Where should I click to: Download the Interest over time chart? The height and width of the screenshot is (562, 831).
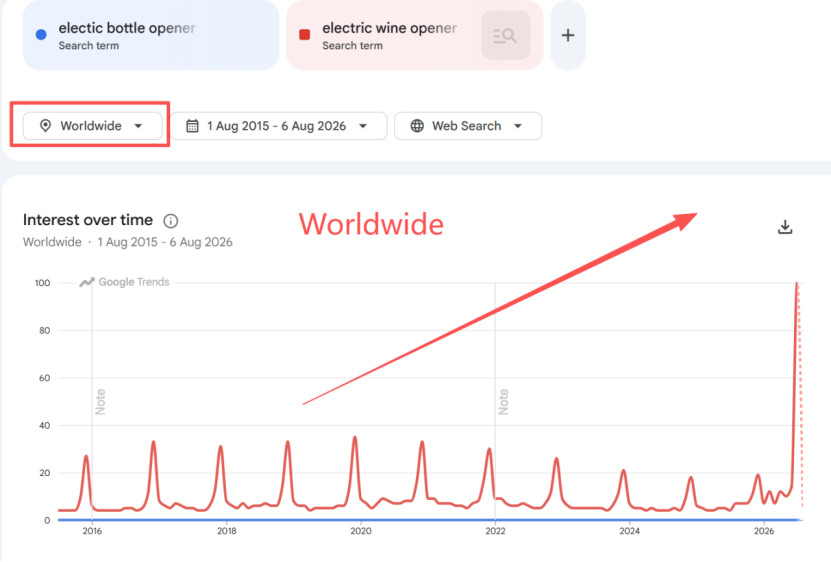point(785,227)
